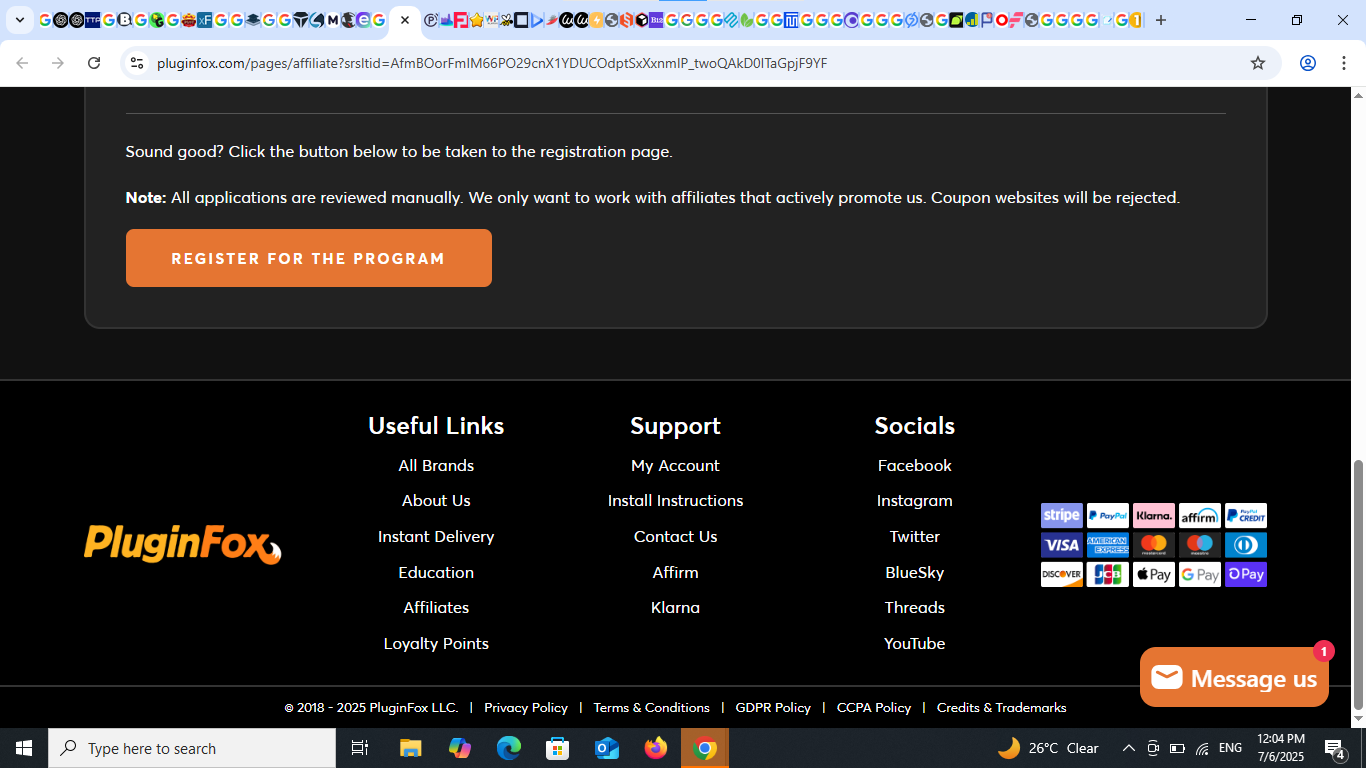Open the Task View taskbar icon

point(360,748)
